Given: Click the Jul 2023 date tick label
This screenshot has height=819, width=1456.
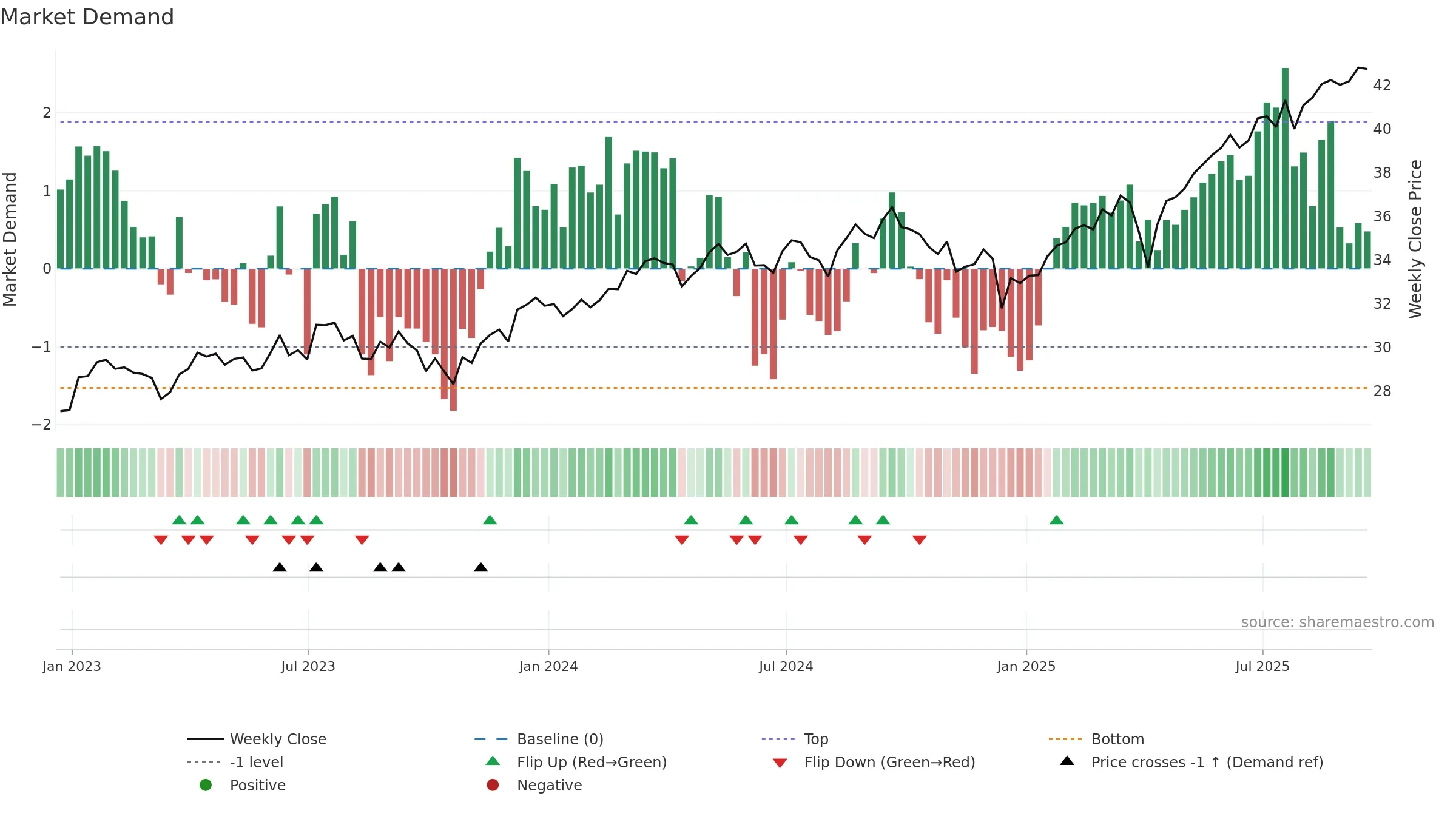Looking at the screenshot, I should (x=308, y=666).
